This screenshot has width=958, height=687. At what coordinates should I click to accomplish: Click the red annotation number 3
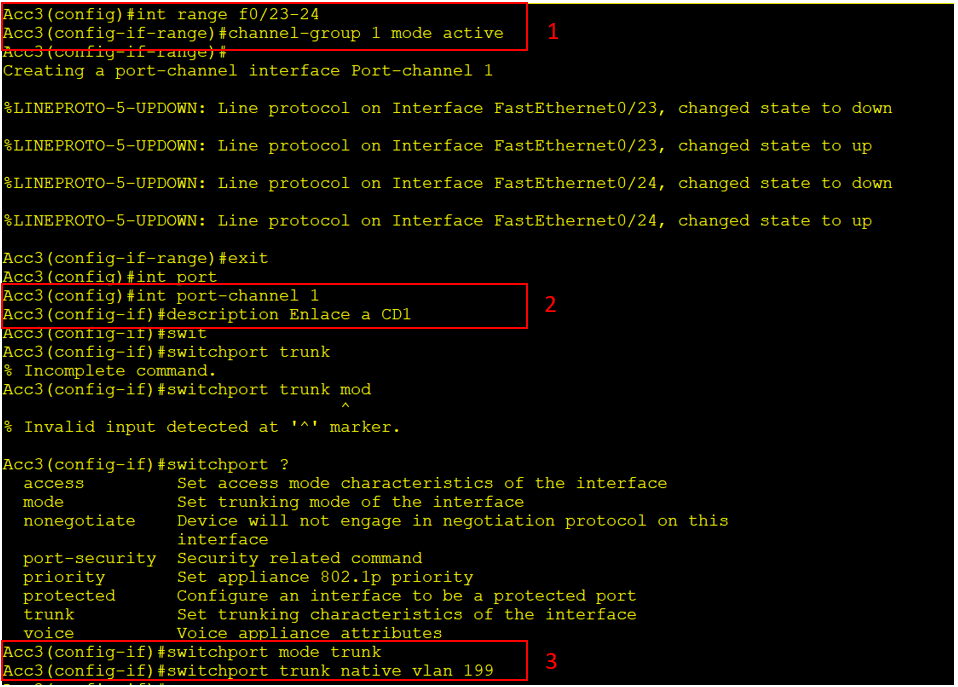click(550, 661)
